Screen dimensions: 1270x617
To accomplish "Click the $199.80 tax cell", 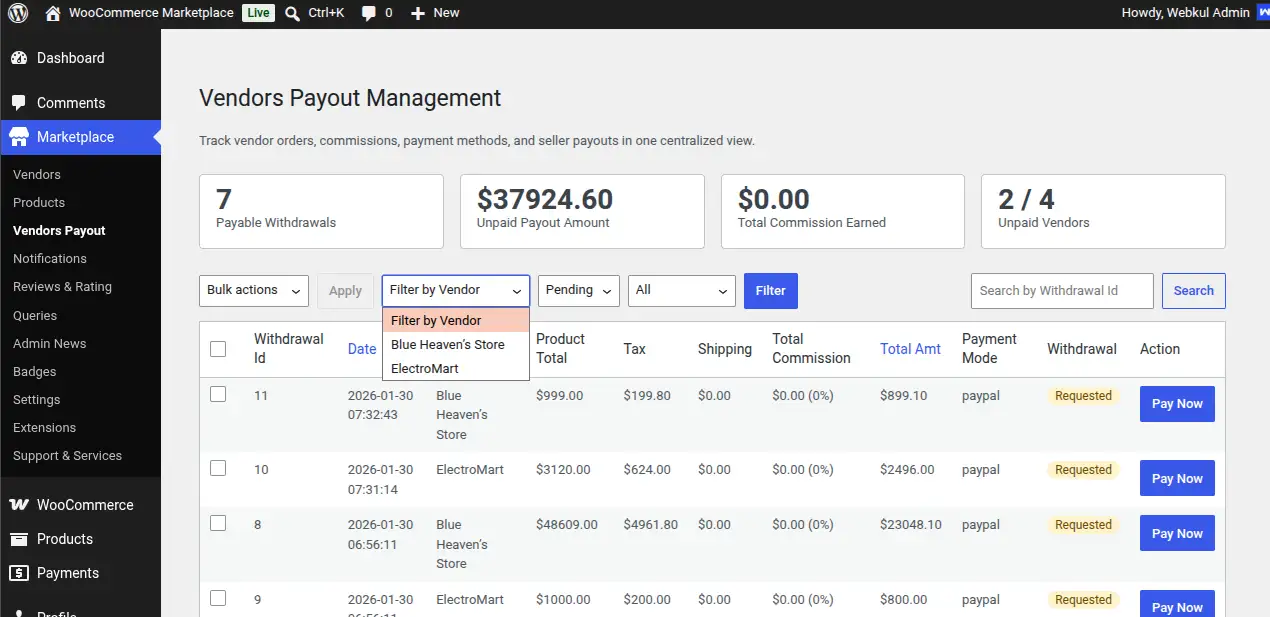I will point(647,396).
